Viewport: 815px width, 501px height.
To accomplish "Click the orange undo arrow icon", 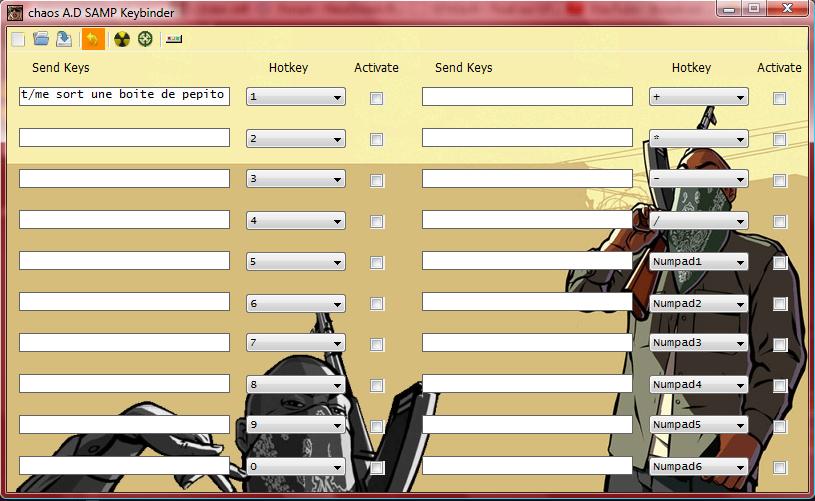I will 93,39.
